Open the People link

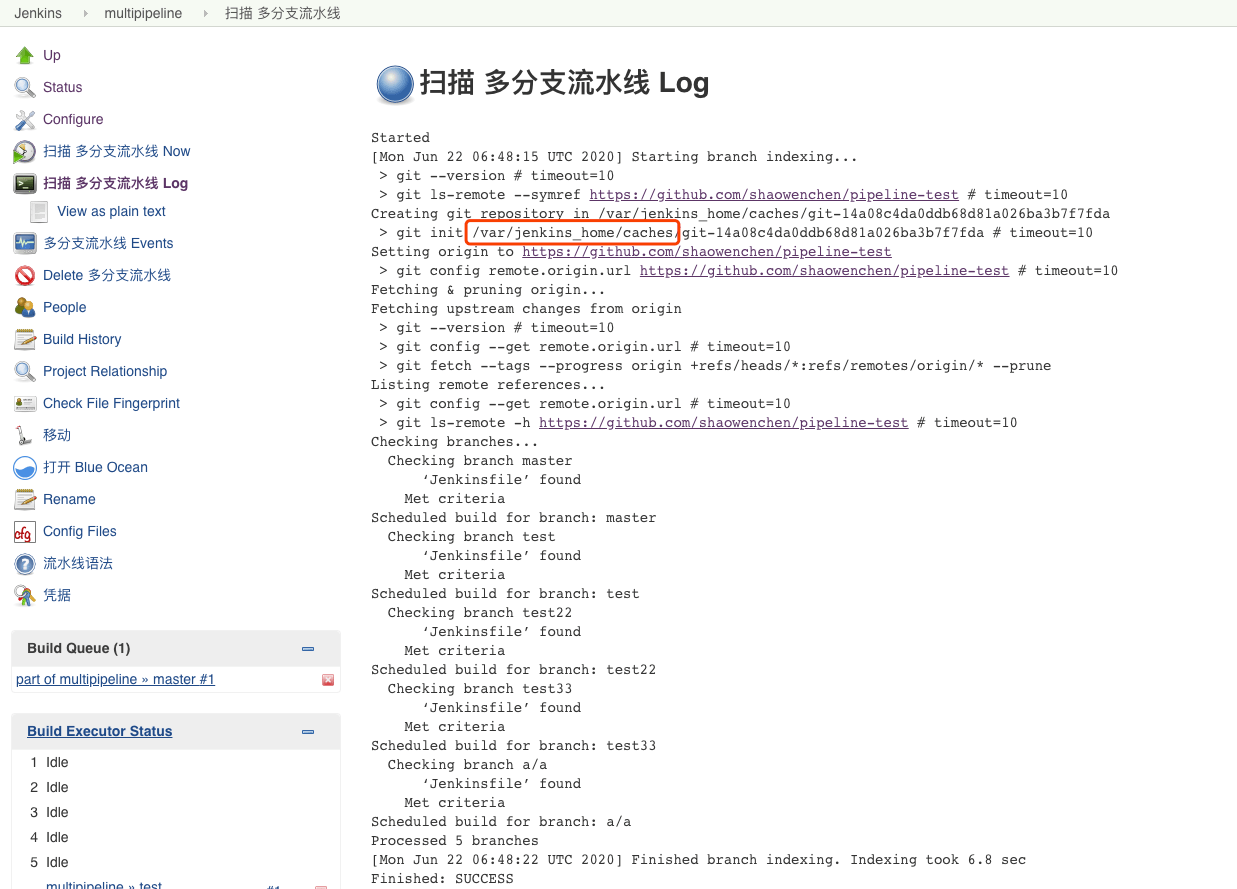pyautogui.click(x=65, y=307)
